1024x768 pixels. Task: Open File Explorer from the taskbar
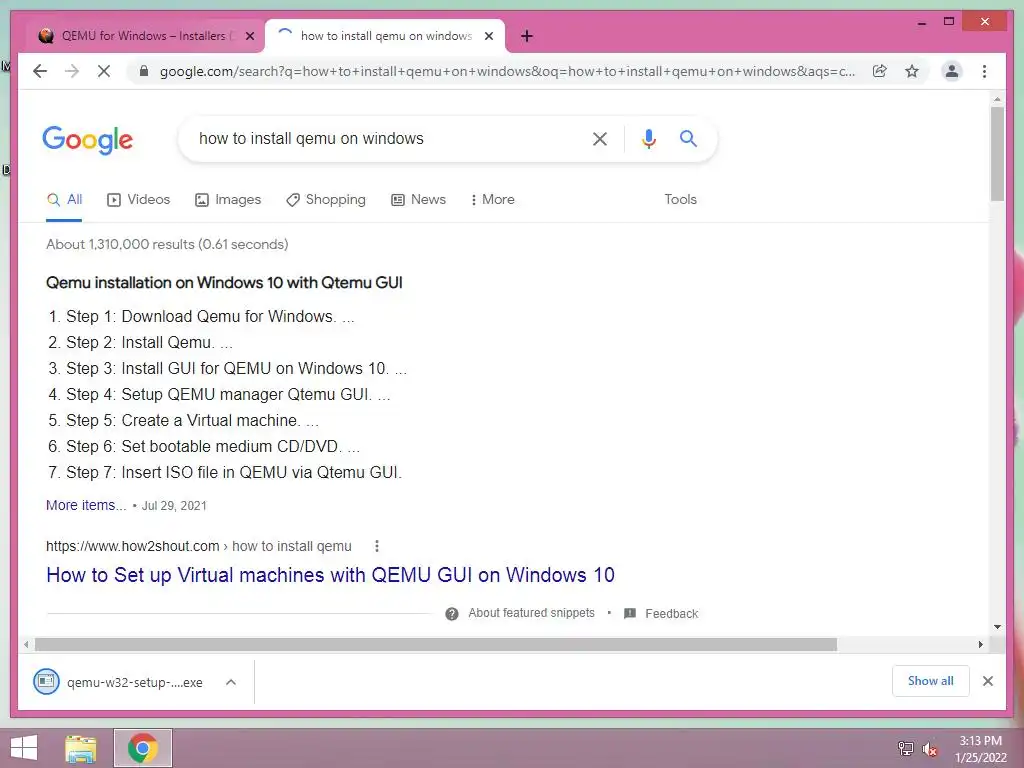click(x=81, y=748)
